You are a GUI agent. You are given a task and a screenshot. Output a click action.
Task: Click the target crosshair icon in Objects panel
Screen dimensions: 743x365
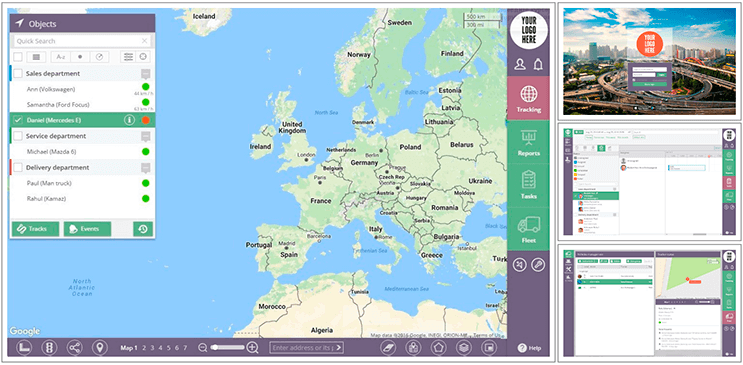coord(143,57)
